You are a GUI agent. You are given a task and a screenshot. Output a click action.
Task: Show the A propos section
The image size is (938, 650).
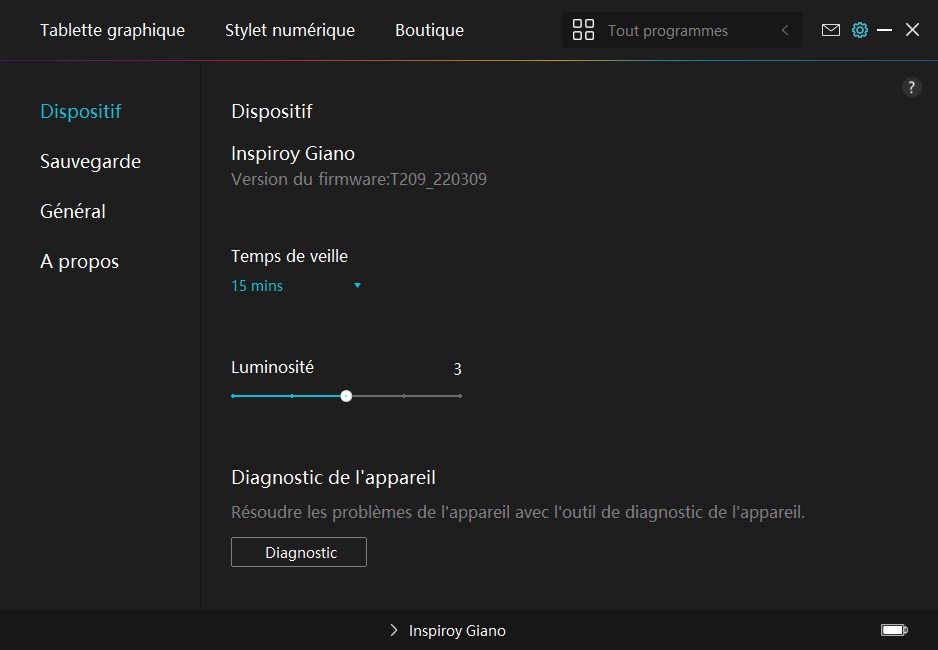click(79, 261)
